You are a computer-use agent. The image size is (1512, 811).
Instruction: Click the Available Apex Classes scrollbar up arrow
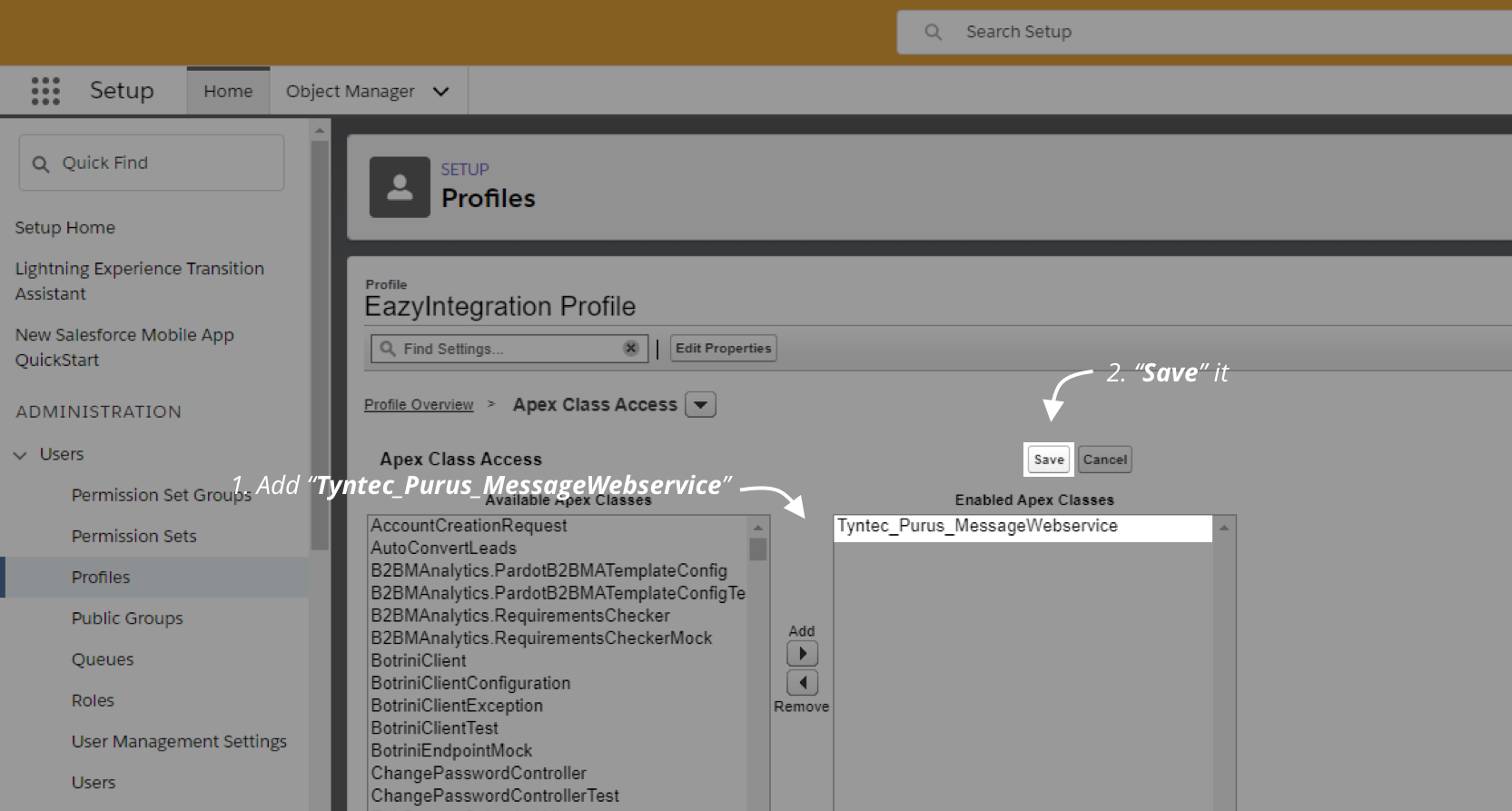point(758,527)
